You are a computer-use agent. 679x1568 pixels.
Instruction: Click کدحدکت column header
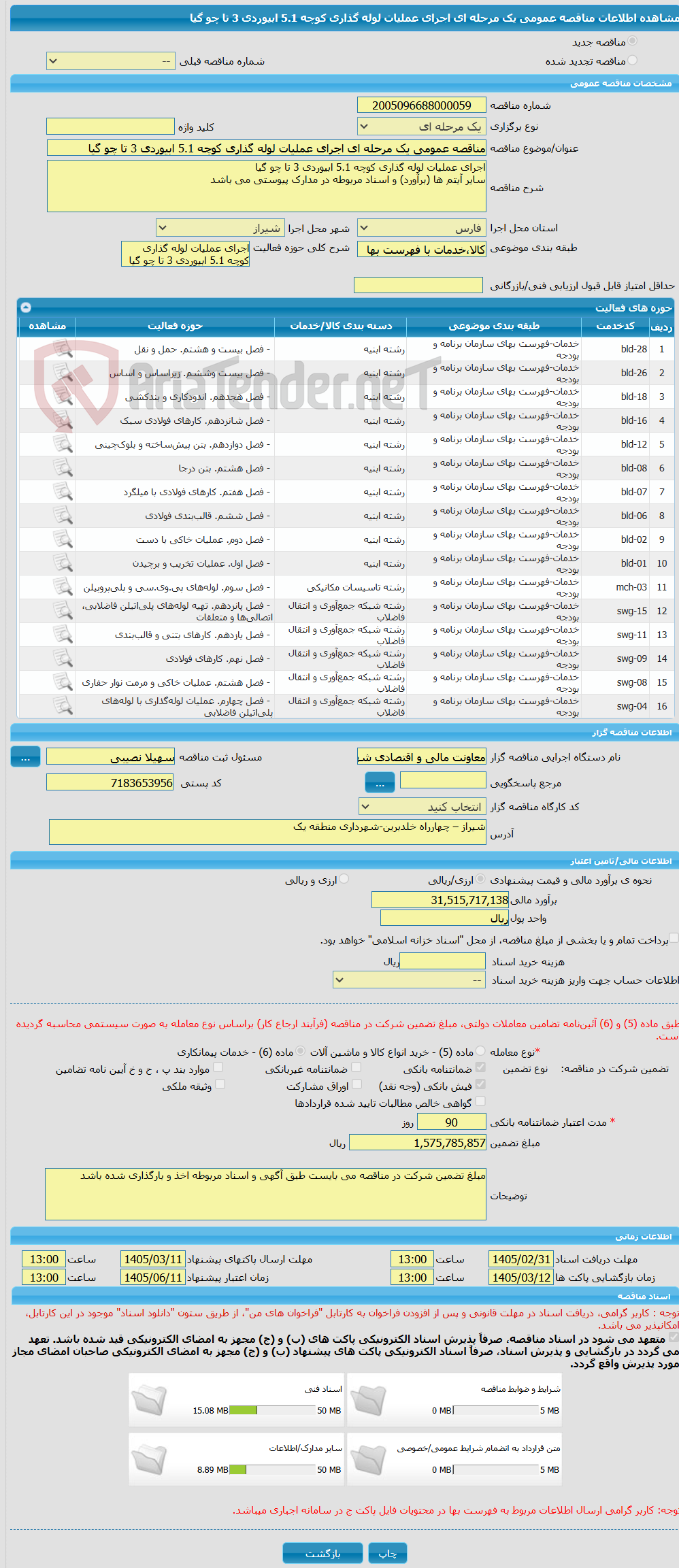coord(615,326)
